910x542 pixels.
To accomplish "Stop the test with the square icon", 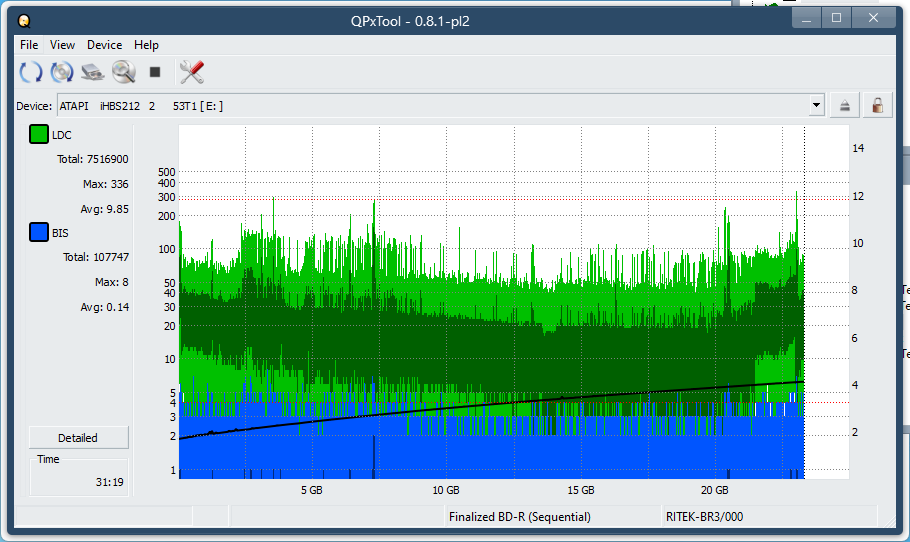I will (154, 72).
